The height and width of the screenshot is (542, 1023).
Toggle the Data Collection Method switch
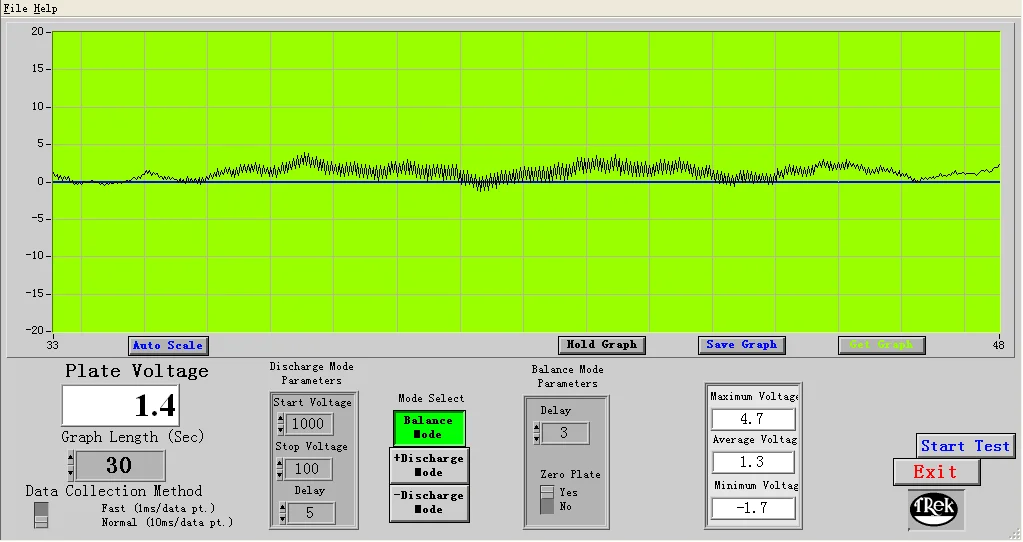(41, 514)
